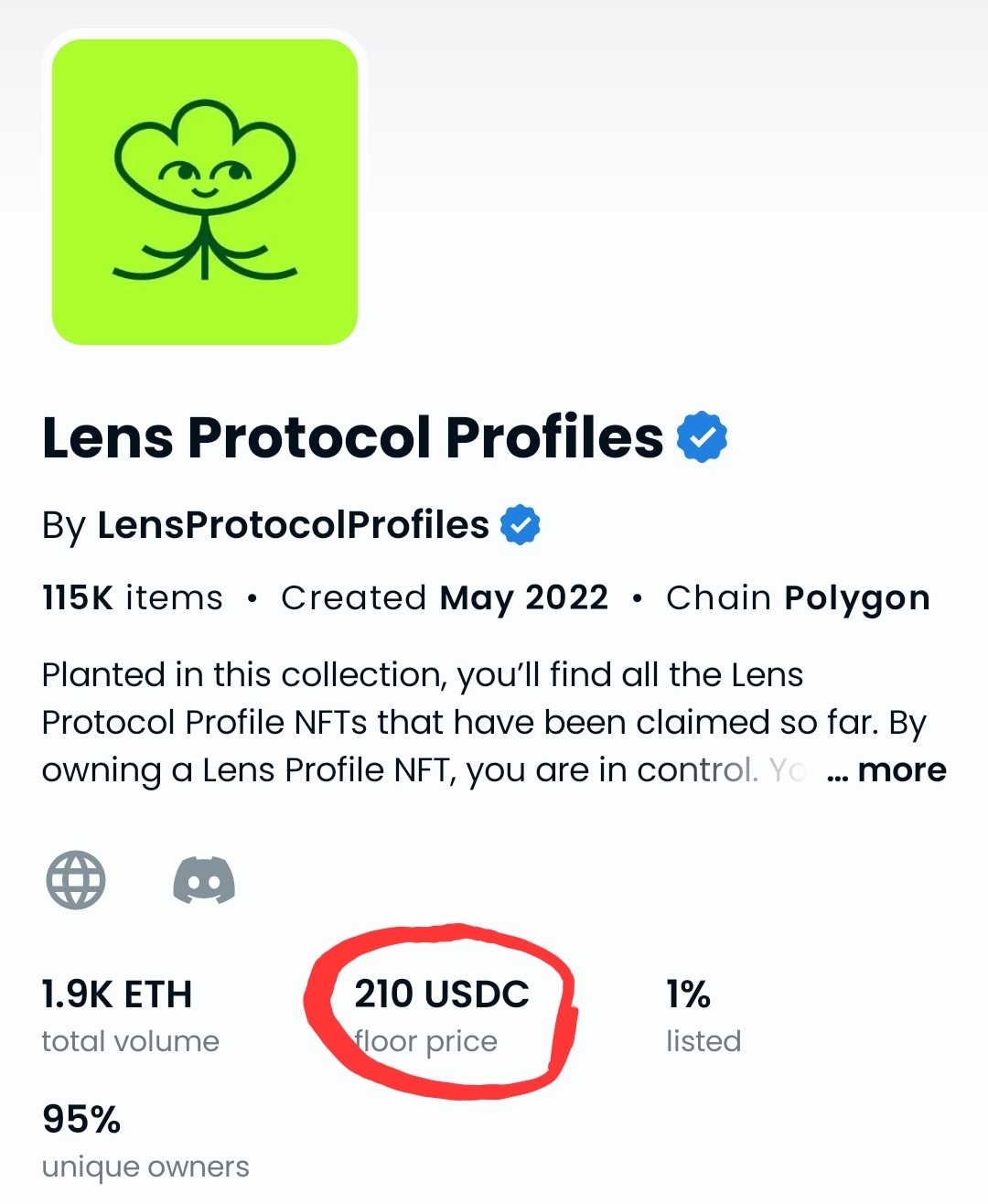Expand description with the more link
This screenshot has height=1204, width=988.
[886, 770]
